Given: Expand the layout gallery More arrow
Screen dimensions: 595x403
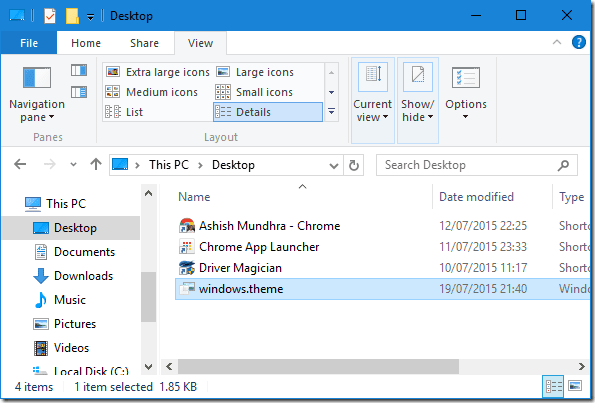Looking at the screenshot, I should click(x=331, y=111).
